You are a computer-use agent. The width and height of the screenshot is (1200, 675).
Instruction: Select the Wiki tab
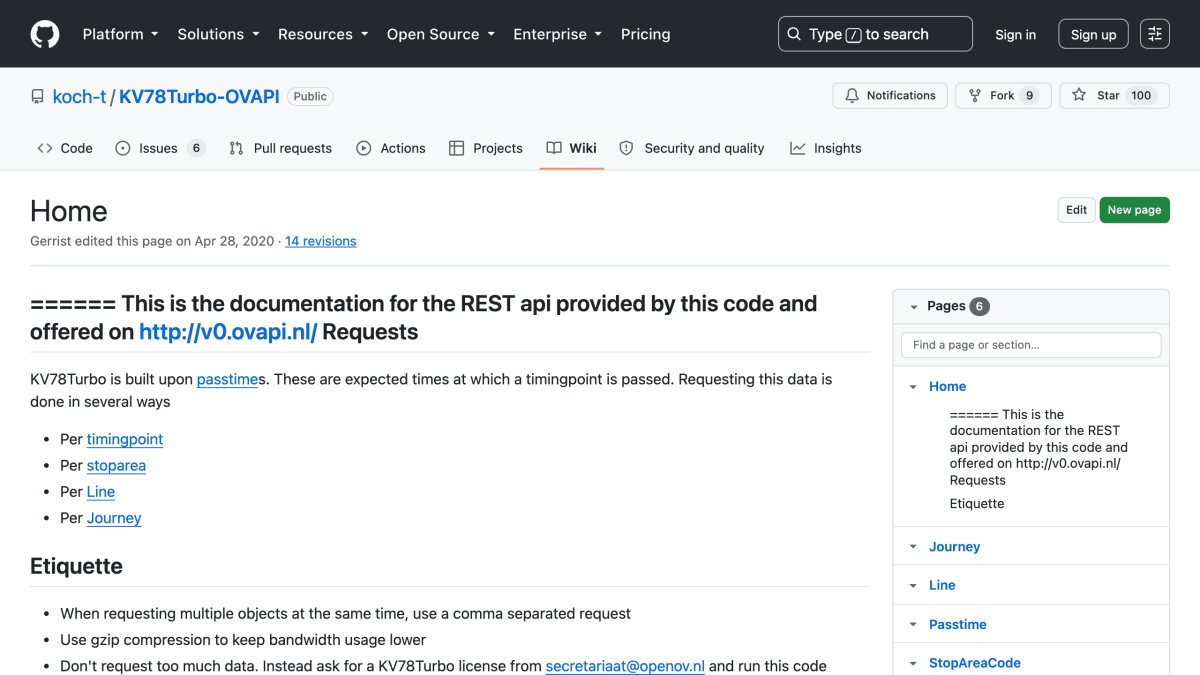[x=572, y=148]
